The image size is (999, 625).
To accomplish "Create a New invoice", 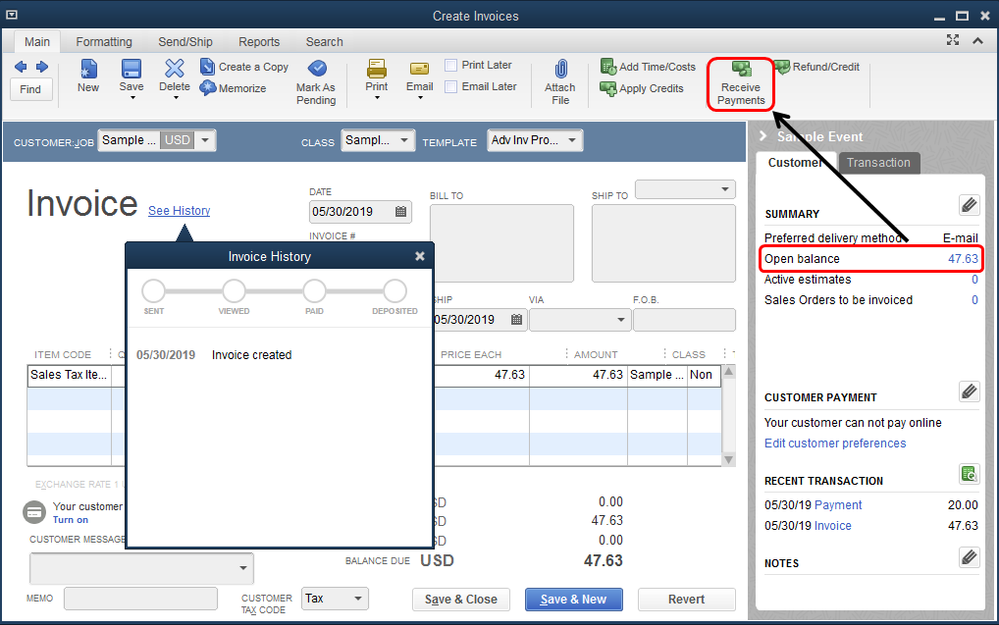I will tap(88, 76).
